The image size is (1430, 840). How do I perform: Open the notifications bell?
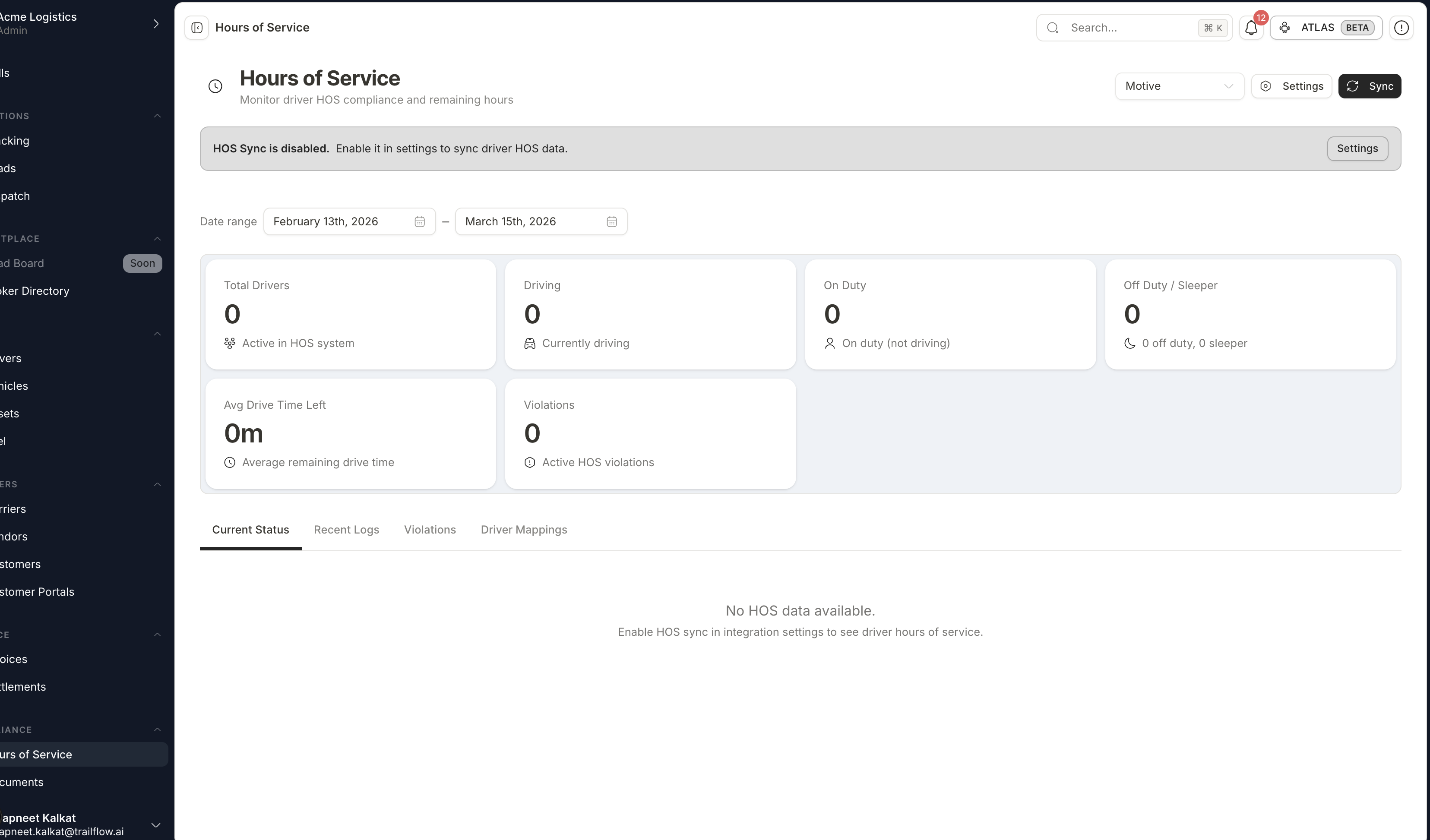coord(1251,28)
